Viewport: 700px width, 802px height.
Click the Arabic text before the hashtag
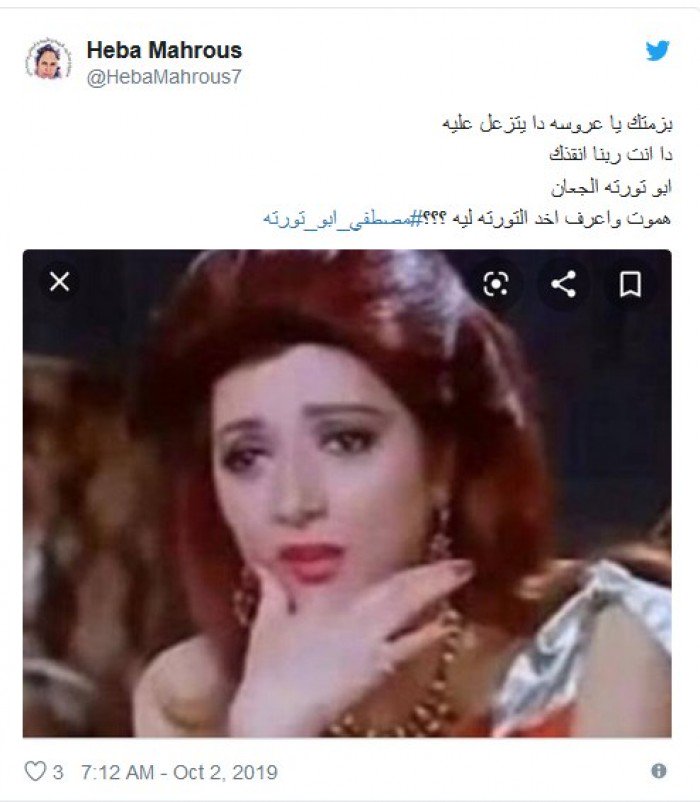click(x=547, y=218)
